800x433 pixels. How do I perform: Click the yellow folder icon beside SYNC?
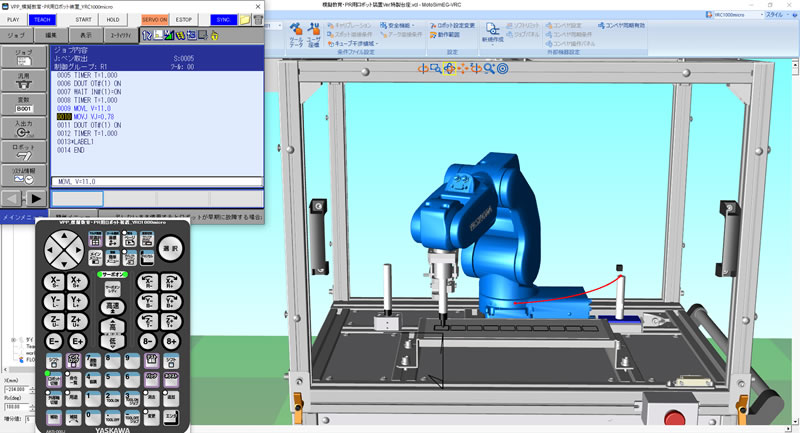pos(245,19)
